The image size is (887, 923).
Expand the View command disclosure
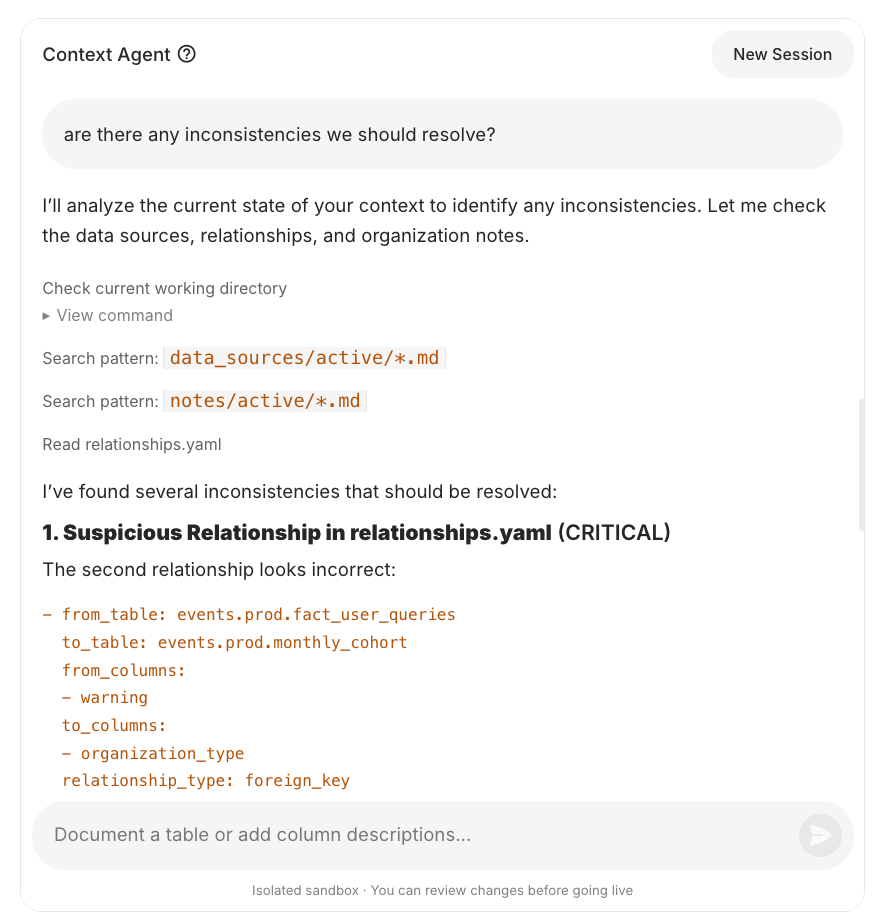pos(108,315)
